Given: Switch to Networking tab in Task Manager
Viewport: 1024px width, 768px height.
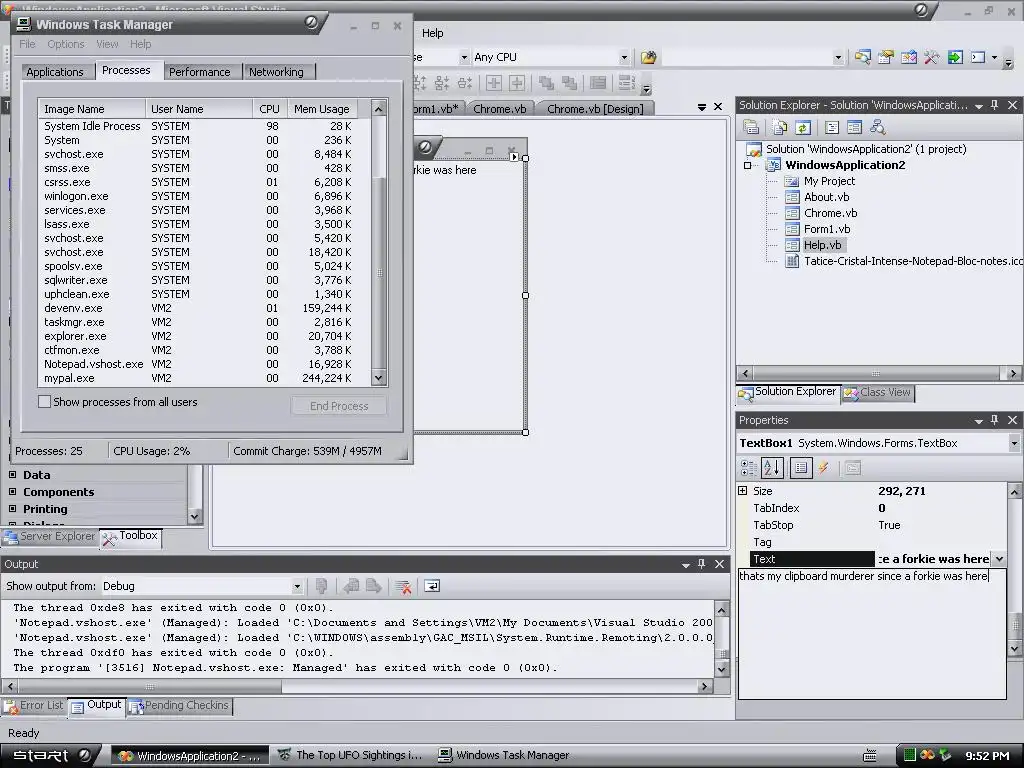Looking at the screenshot, I should pyautogui.click(x=276, y=72).
